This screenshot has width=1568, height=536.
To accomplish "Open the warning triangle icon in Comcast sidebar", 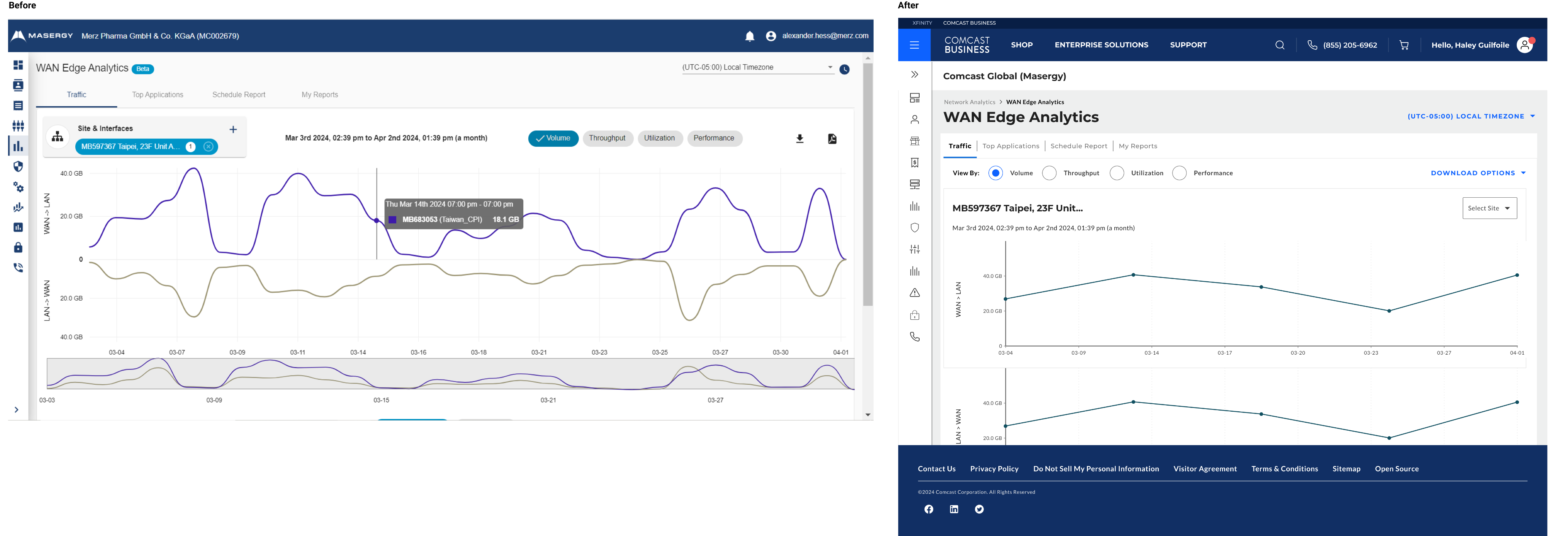I will click(915, 293).
